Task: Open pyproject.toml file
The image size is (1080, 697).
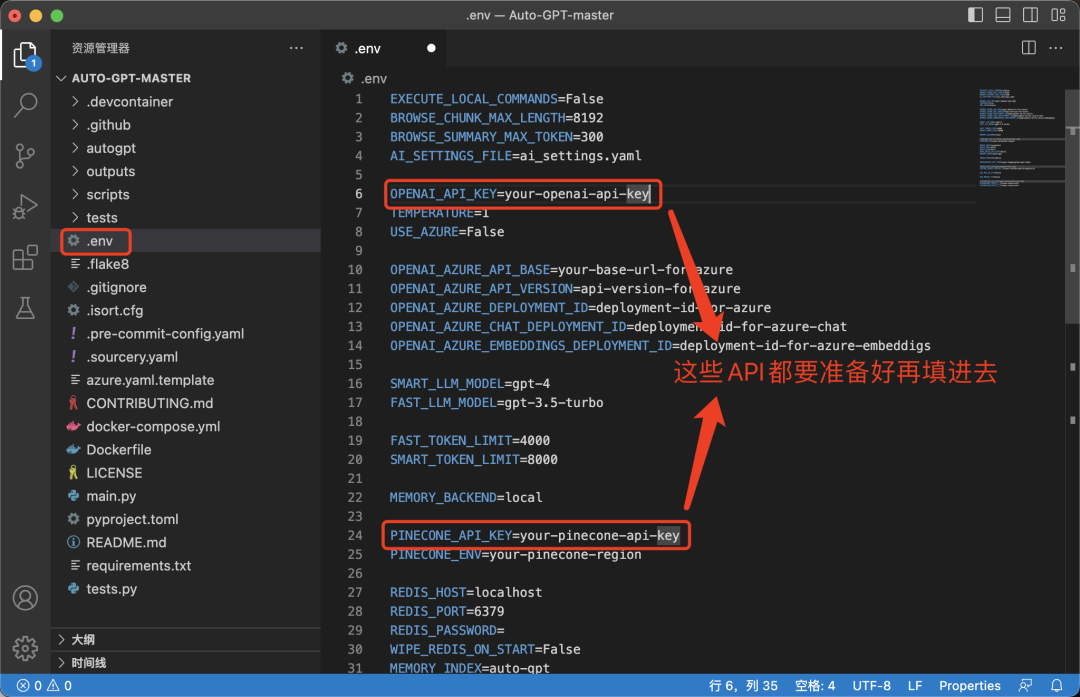Action: [186, 519]
